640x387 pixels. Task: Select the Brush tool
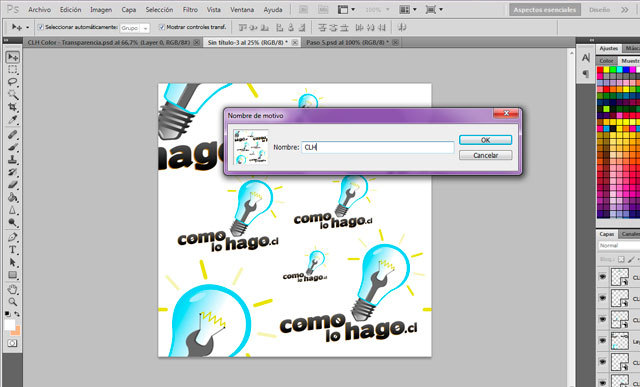[x=13, y=147]
